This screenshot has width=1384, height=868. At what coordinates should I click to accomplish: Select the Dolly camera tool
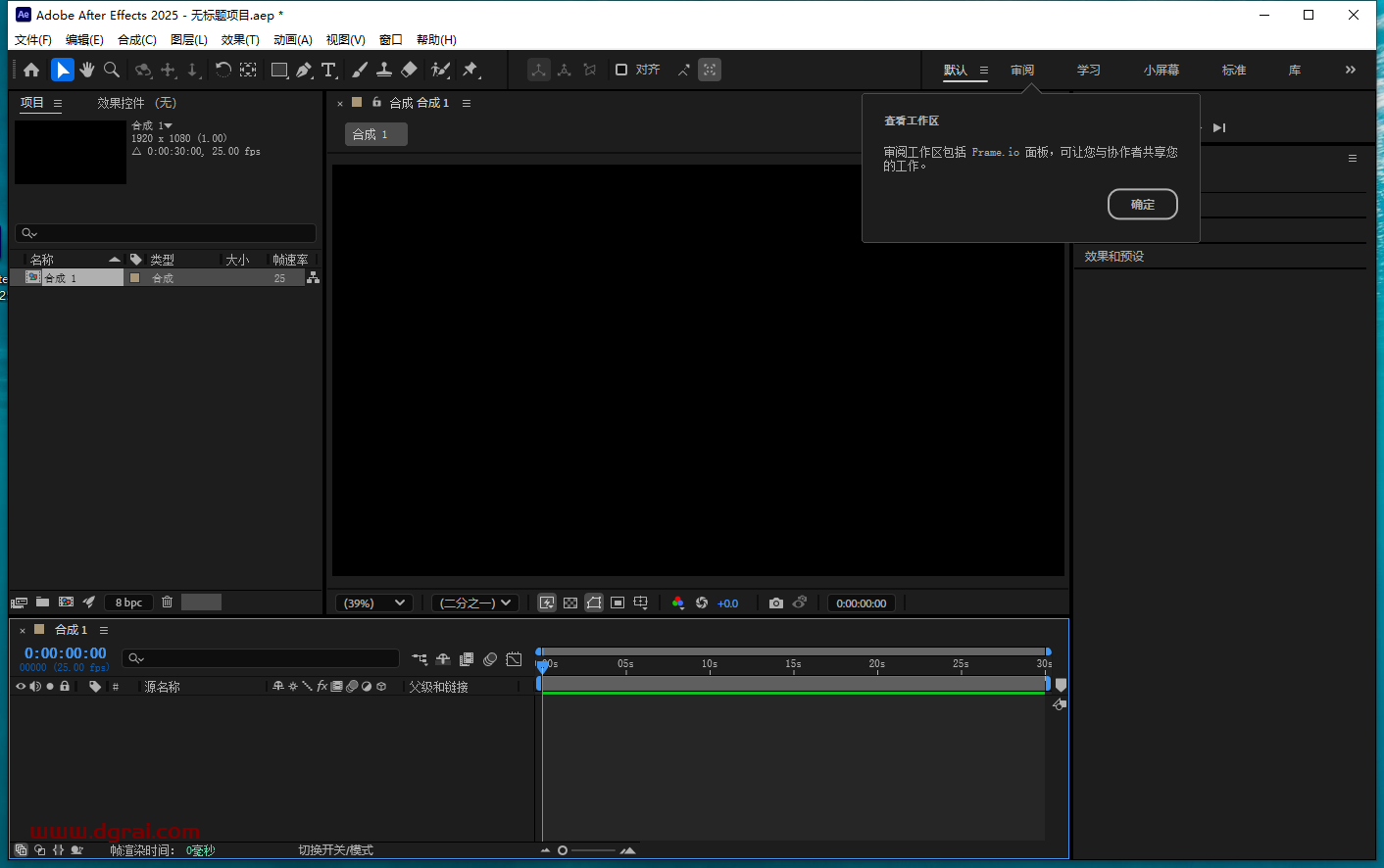(193, 70)
